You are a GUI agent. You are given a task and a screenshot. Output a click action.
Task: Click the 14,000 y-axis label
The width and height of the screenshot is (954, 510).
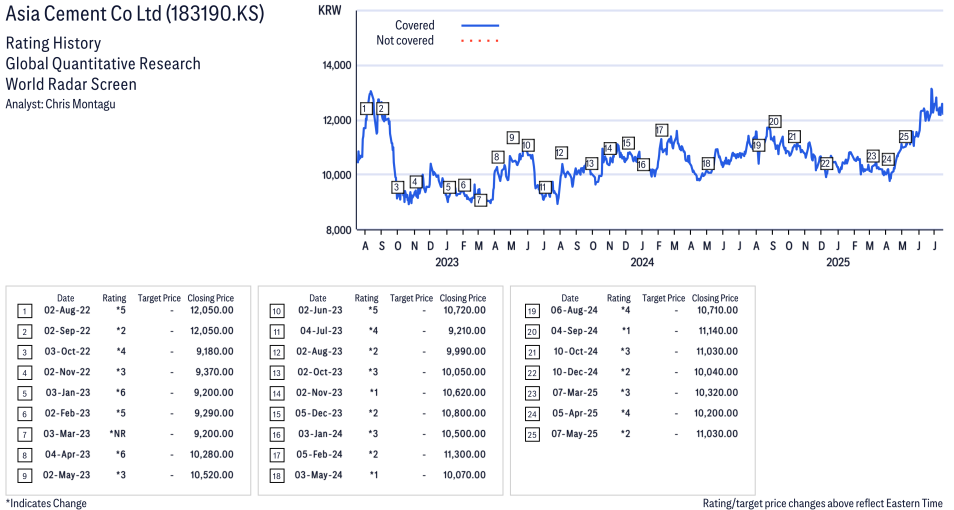click(336, 66)
